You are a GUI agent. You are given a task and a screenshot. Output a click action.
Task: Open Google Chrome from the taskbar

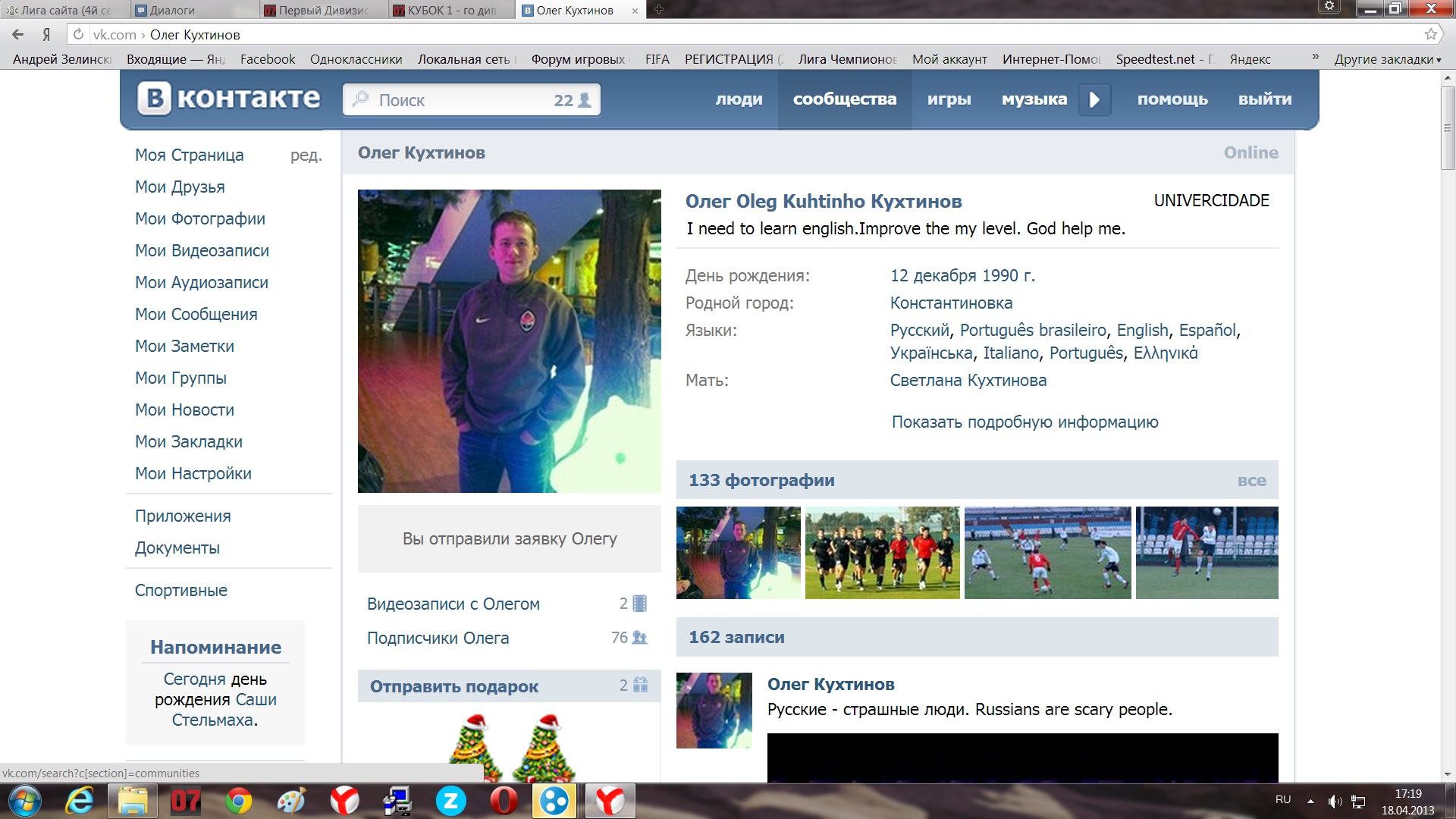tap(238, 801)
